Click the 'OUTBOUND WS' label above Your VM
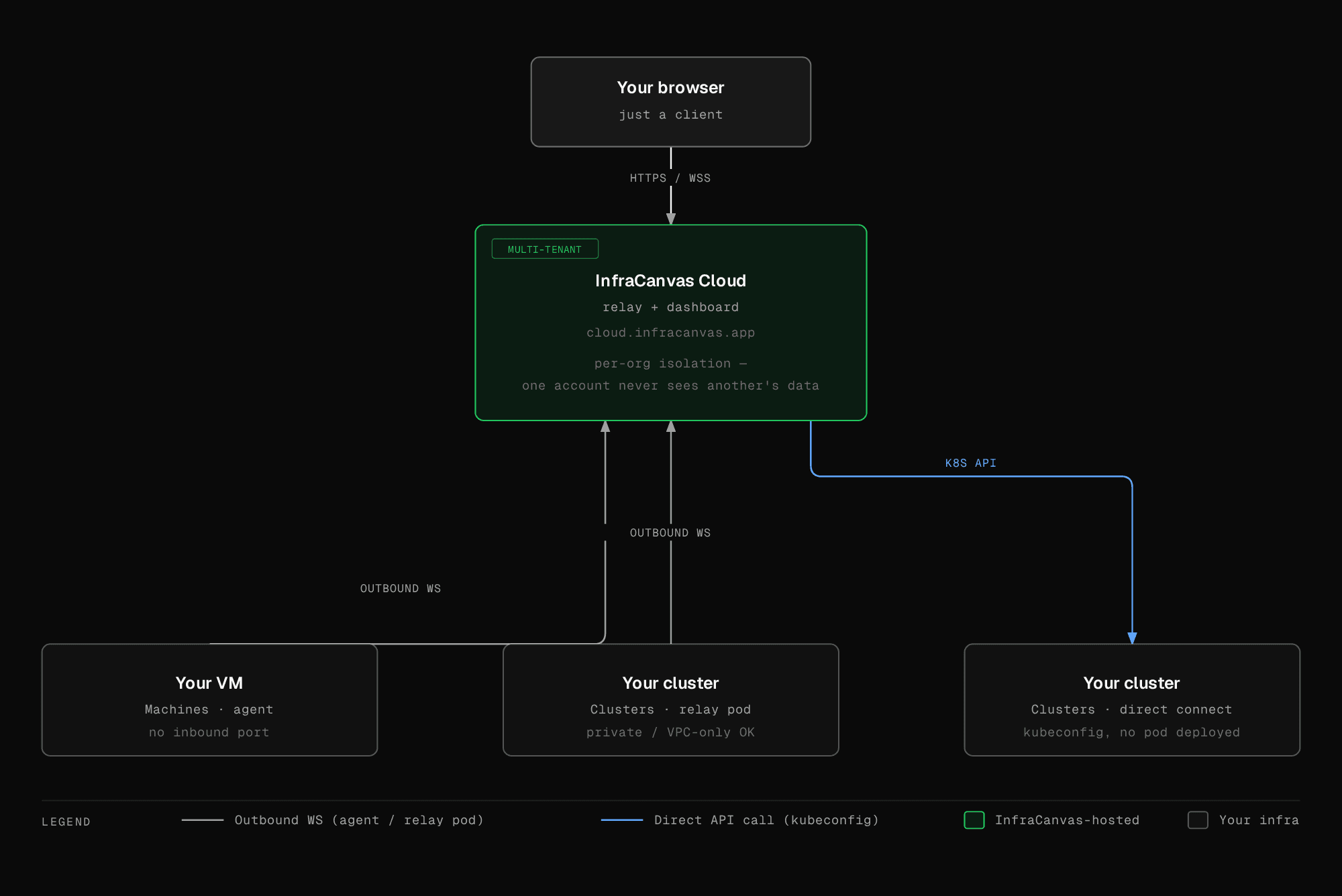Screen dimensions: 1342x896 [x=401, y=588]
